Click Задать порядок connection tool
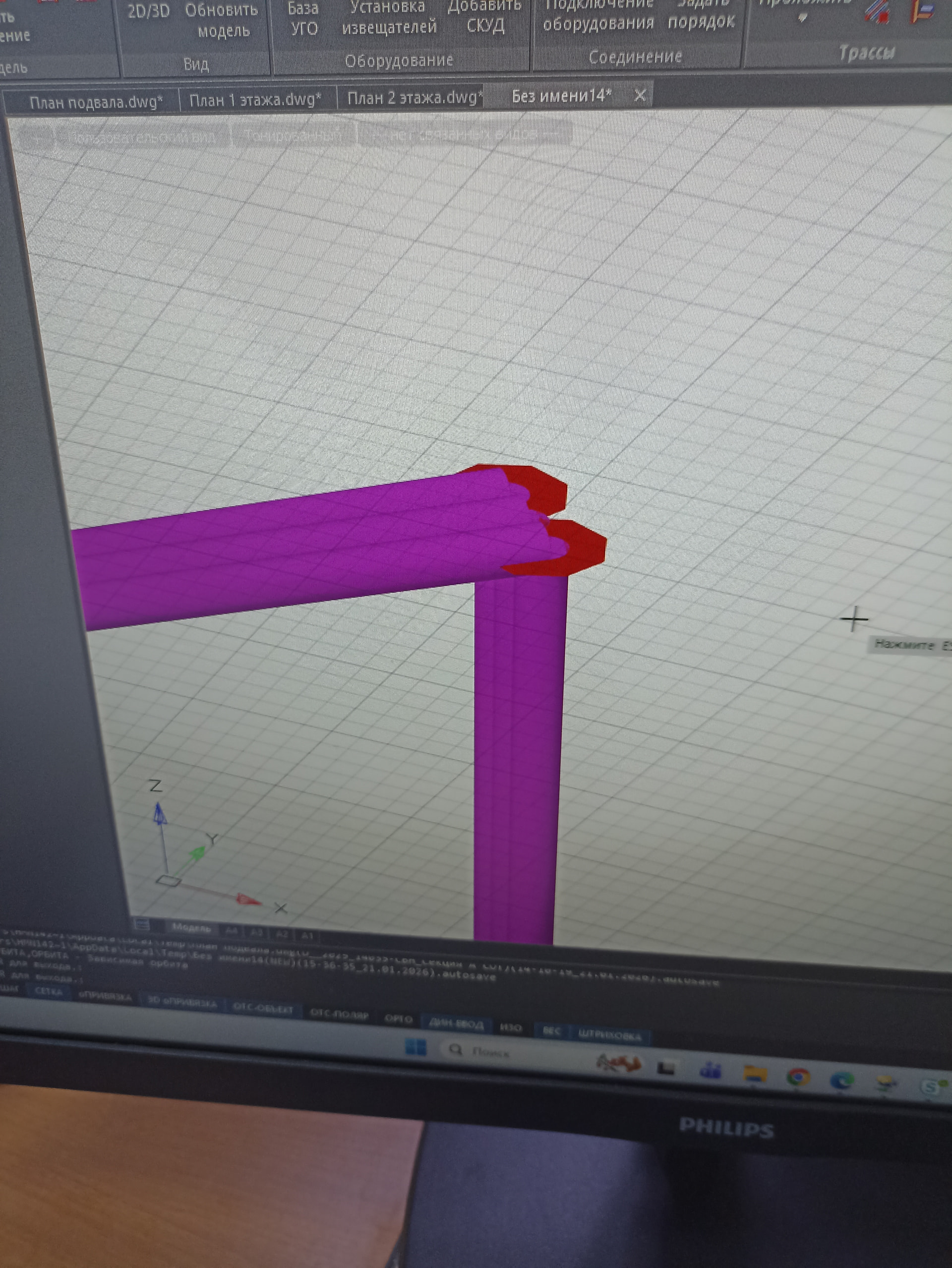The image size is (952, 1268). click(701, 14)
